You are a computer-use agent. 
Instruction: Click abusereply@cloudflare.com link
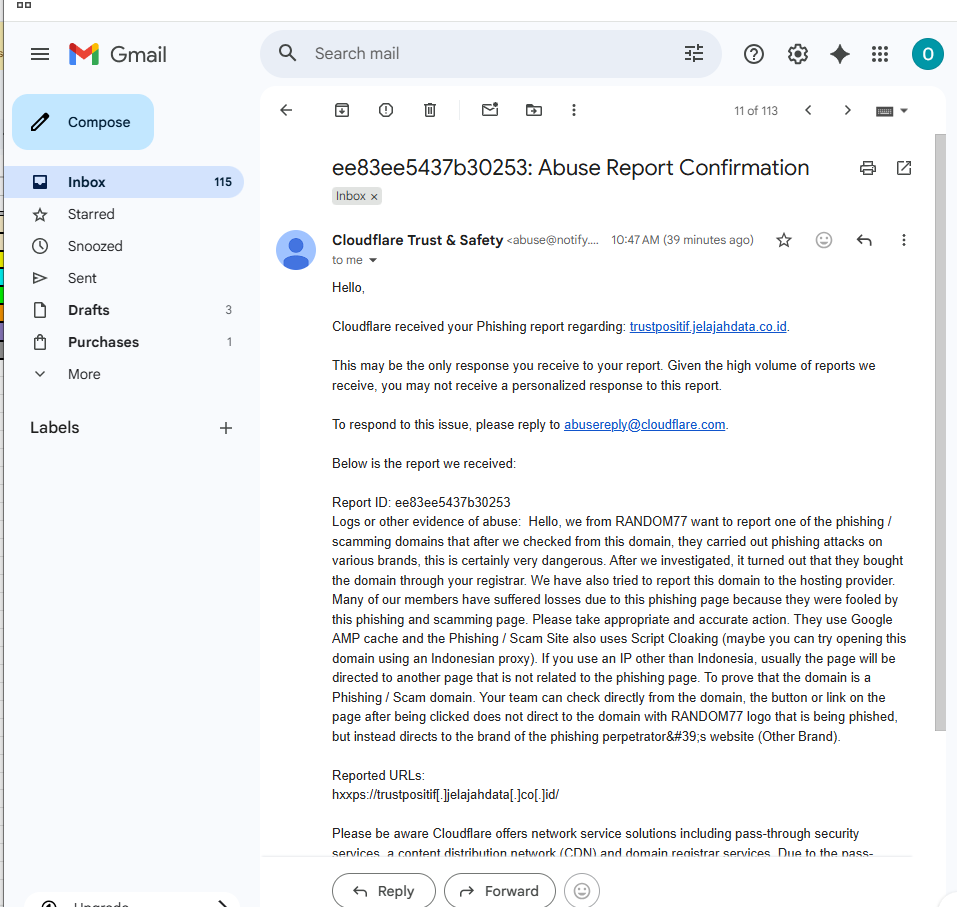click(x=645, y=425)
